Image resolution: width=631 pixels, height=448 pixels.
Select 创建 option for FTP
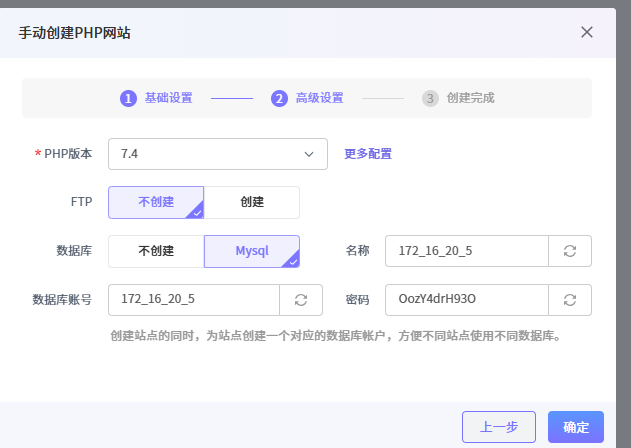click(252, 202)
